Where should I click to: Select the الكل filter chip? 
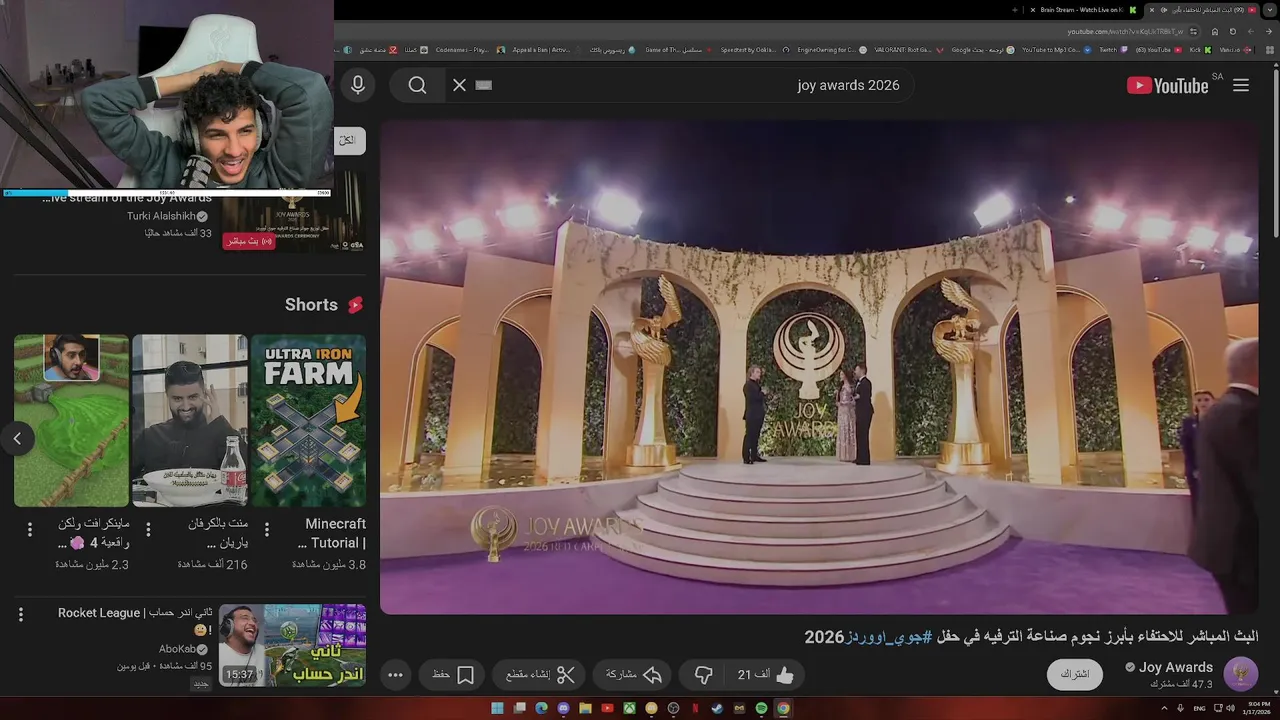click(348, 141)
